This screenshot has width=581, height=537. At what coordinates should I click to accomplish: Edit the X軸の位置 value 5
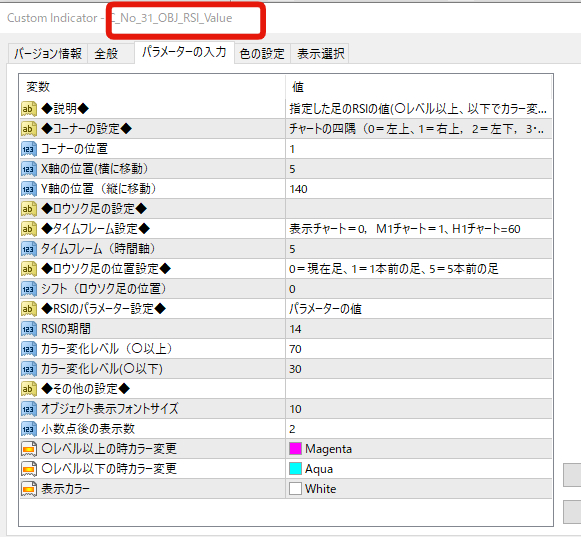point(419,169)
